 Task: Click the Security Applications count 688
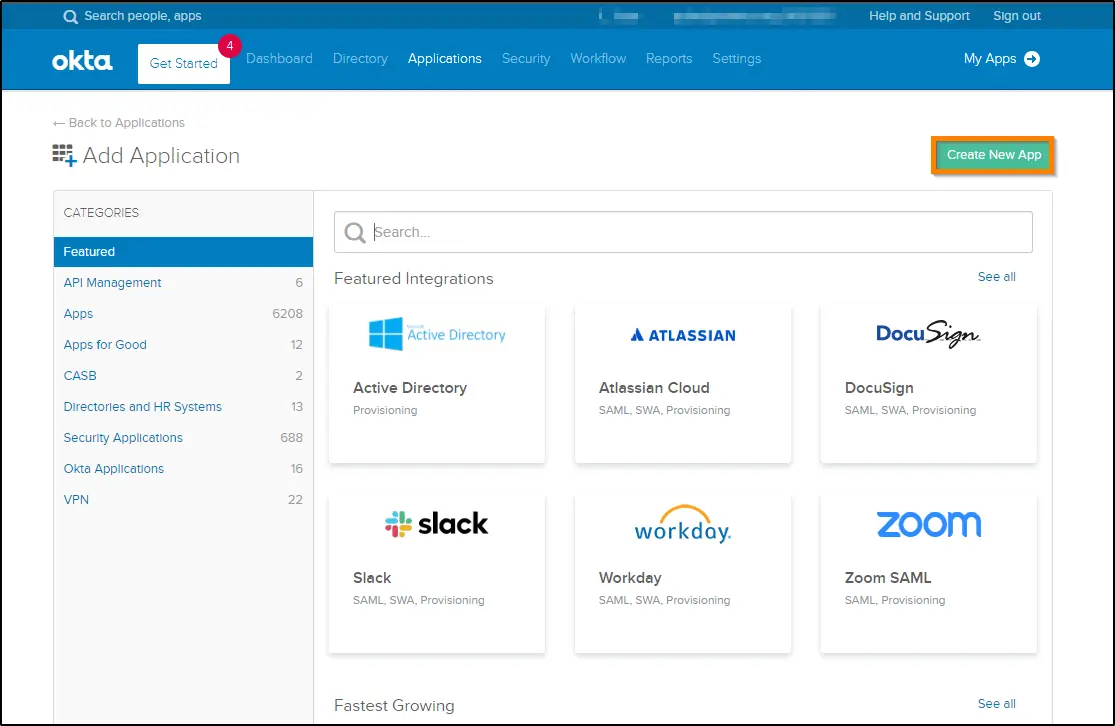coord(292,438)
